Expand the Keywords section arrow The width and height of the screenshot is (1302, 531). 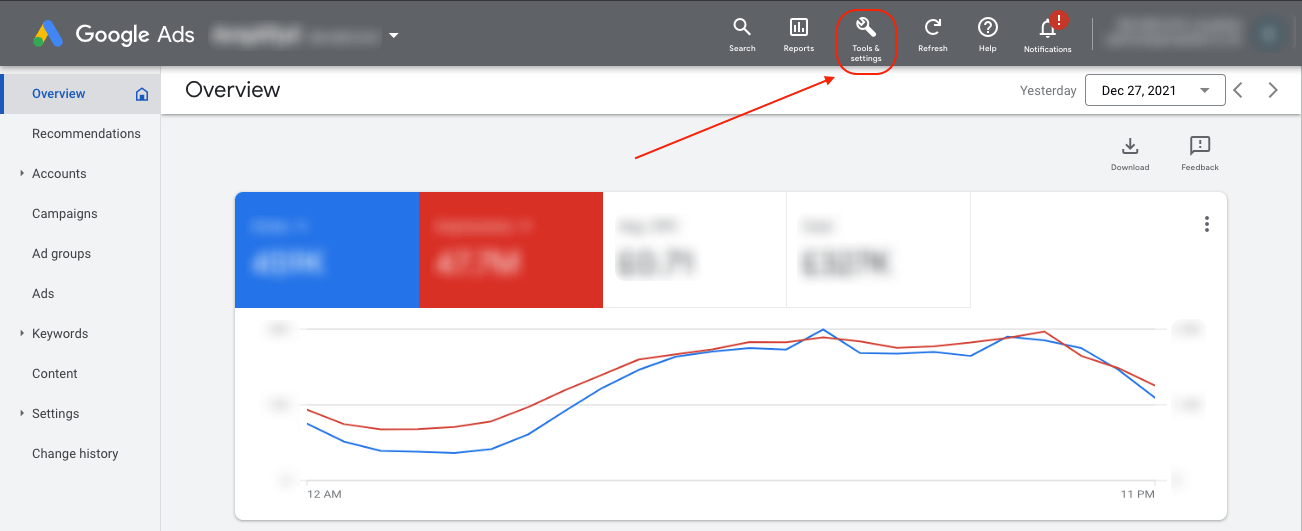[x=22, y=333]
